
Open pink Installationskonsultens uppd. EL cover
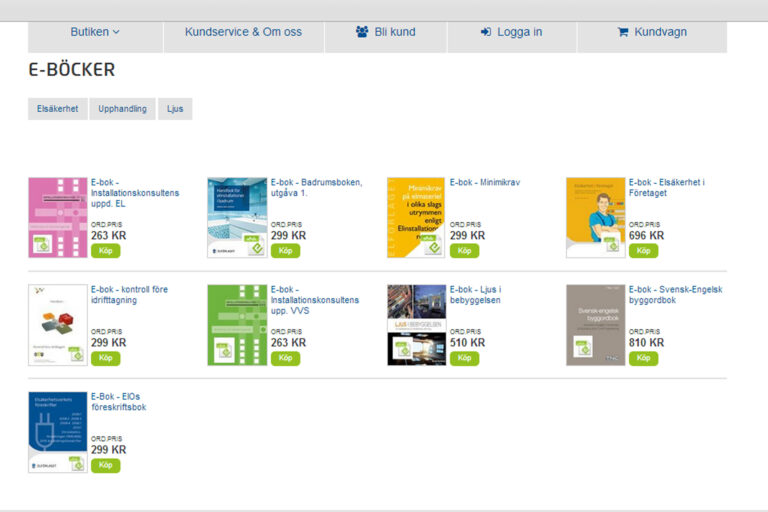(x=58, y=218)
